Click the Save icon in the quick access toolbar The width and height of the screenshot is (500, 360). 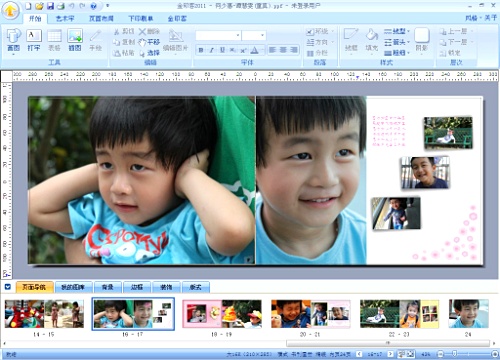(50, 6)
